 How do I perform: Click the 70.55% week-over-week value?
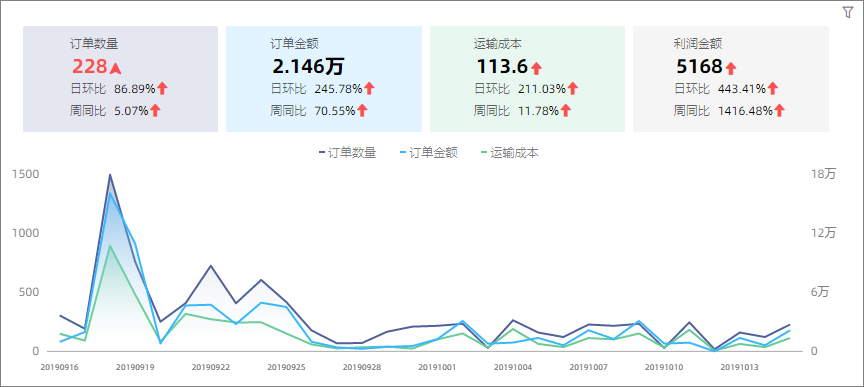click(x=334, y=111)
